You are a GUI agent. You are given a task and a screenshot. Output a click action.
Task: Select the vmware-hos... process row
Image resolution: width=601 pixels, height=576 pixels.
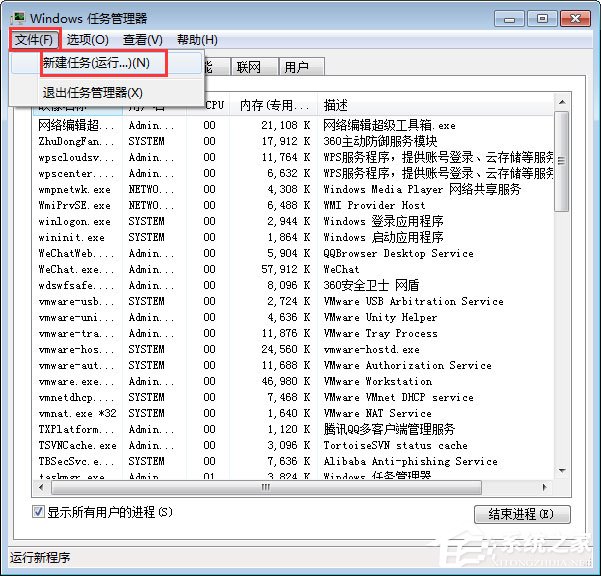pyautogui.click(x=293, y=349)
